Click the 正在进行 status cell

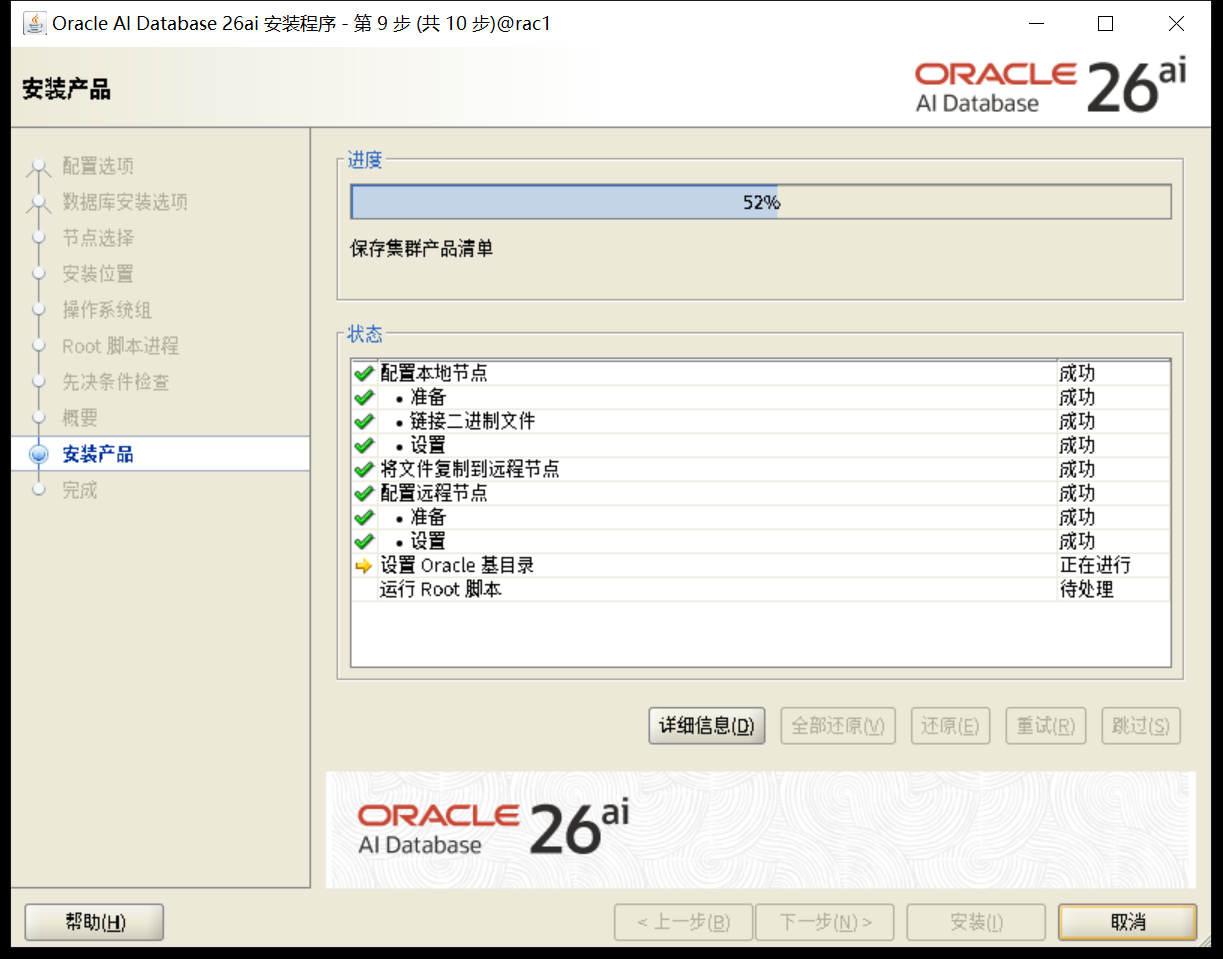[x=1113, y=565]
